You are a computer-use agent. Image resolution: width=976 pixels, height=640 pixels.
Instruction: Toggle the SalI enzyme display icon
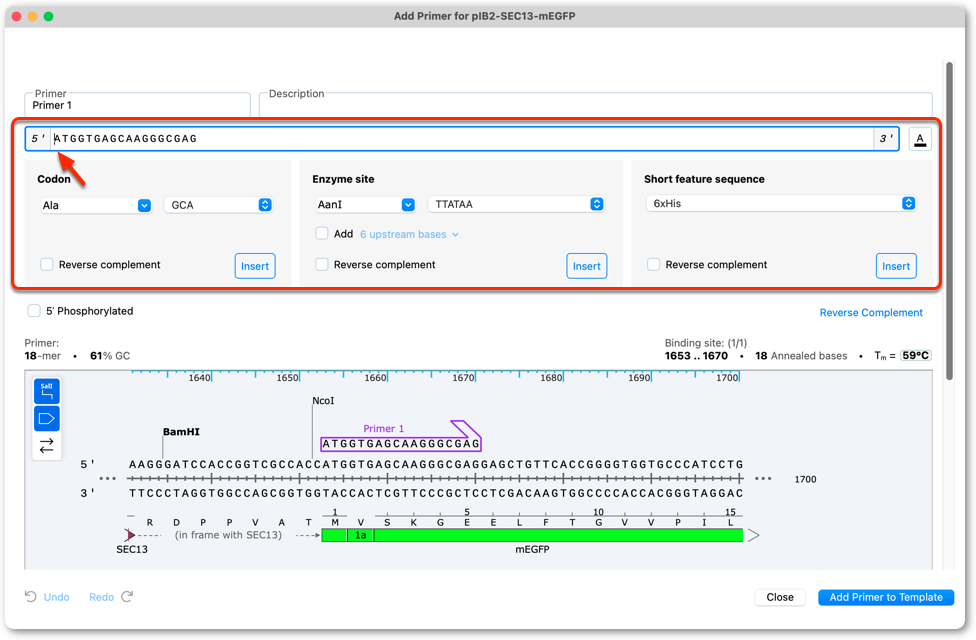(47, 391)
